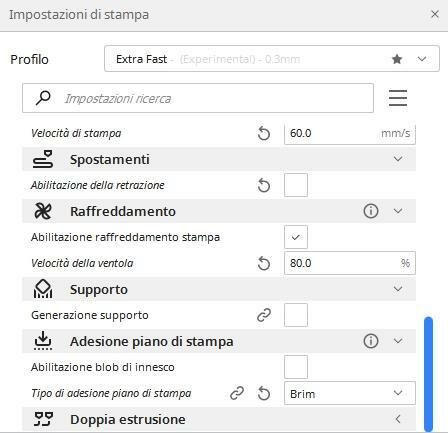The height and width of the screenshot is (433, 448).
Task: Reset Velocità di stampa to default
Action: tap(264, 134)
